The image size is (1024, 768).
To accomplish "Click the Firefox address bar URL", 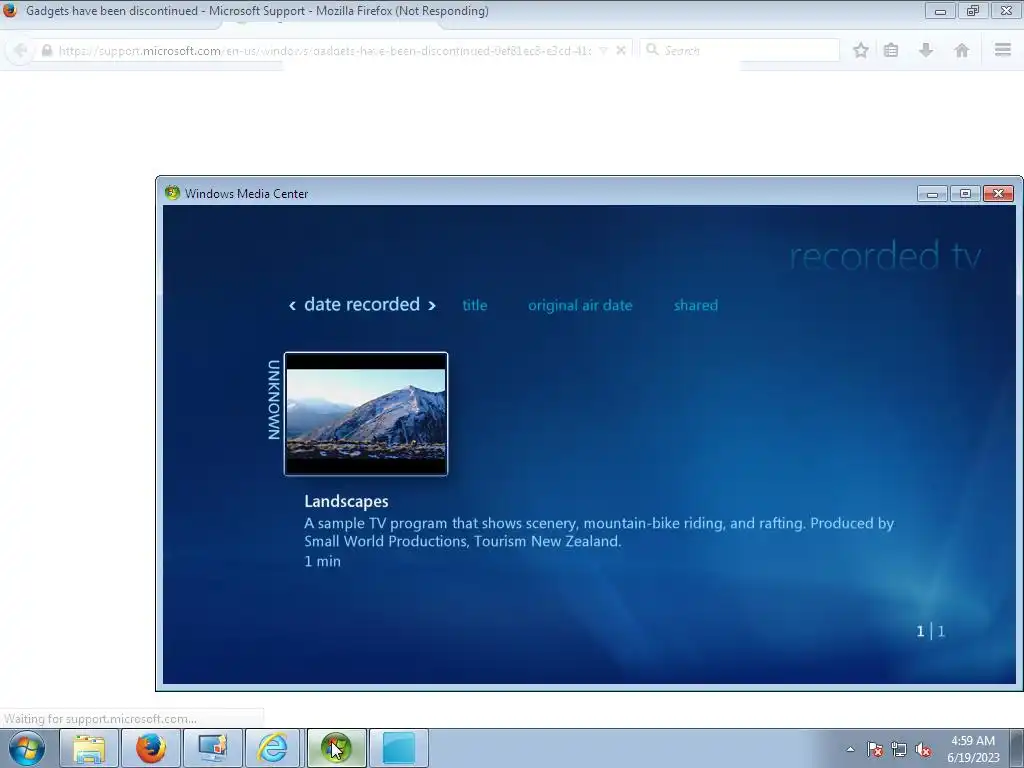I will [325, 51].
